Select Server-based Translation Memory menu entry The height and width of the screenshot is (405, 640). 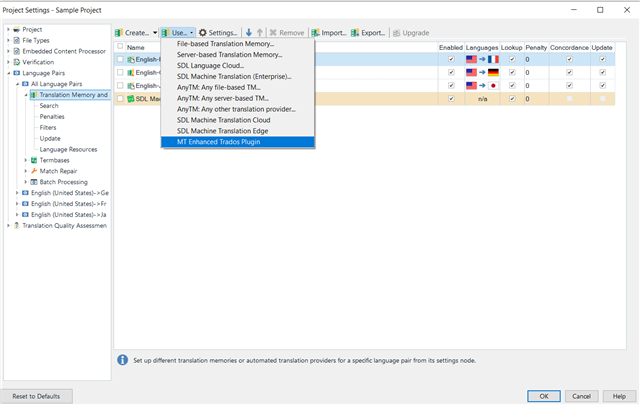click(x=238, y=55)
